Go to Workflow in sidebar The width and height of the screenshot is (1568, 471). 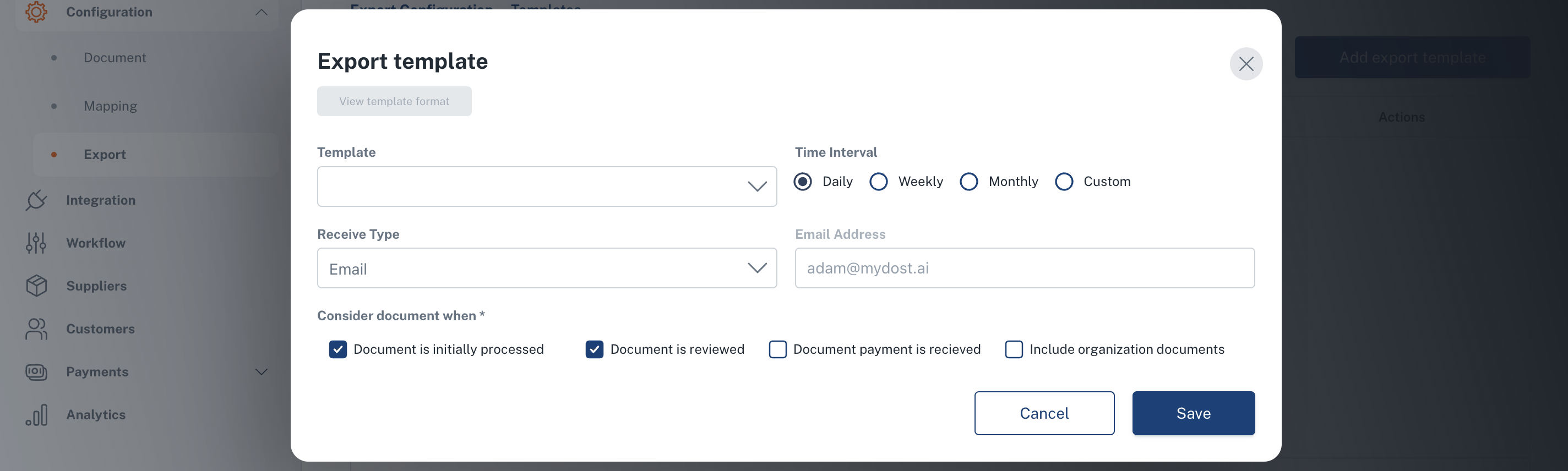click(x=96, y=243)
